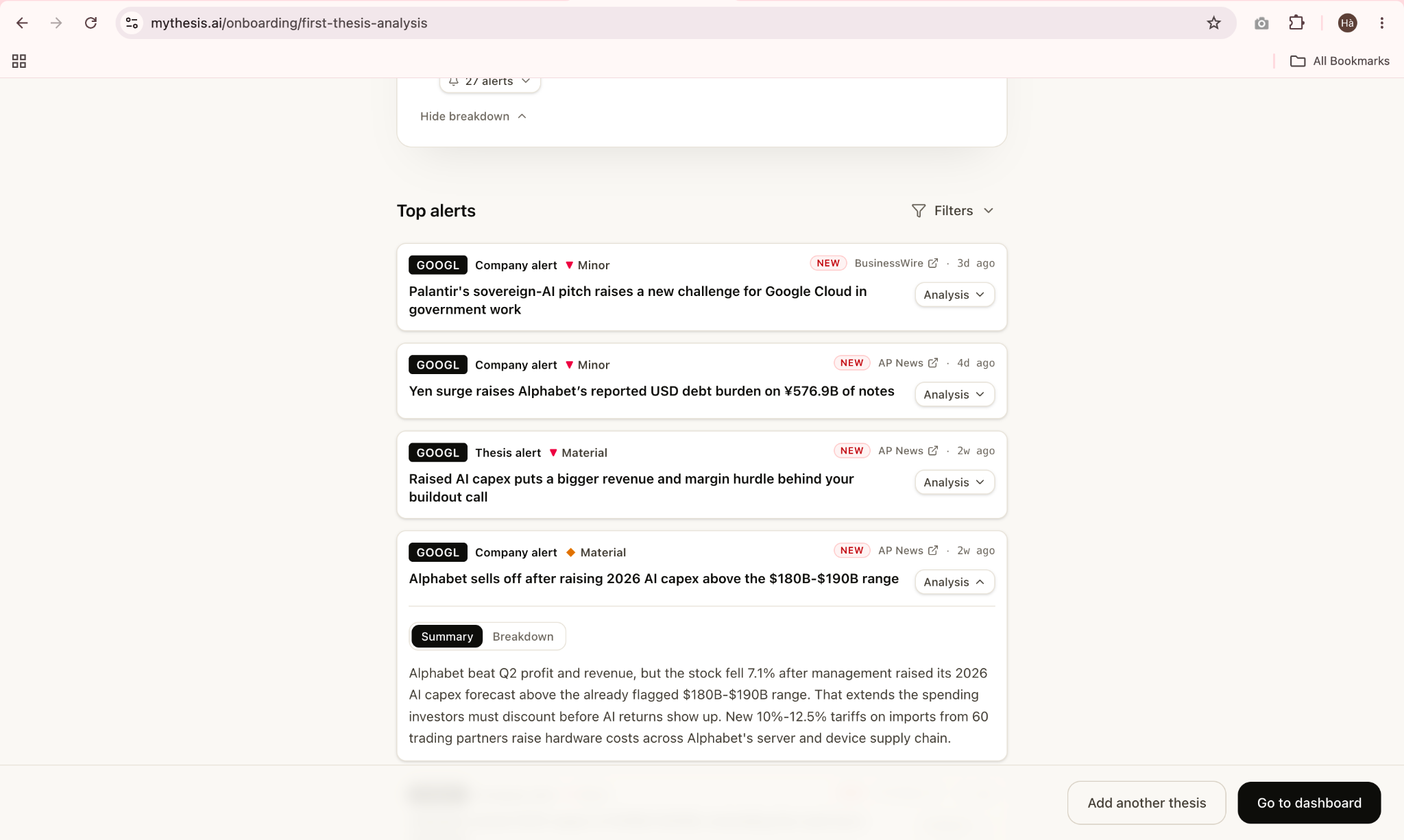This screenshot has height=840, width=1404.
Task: Click GOOGL tag on Alphabet sells off alert
Action: [438, 553]
